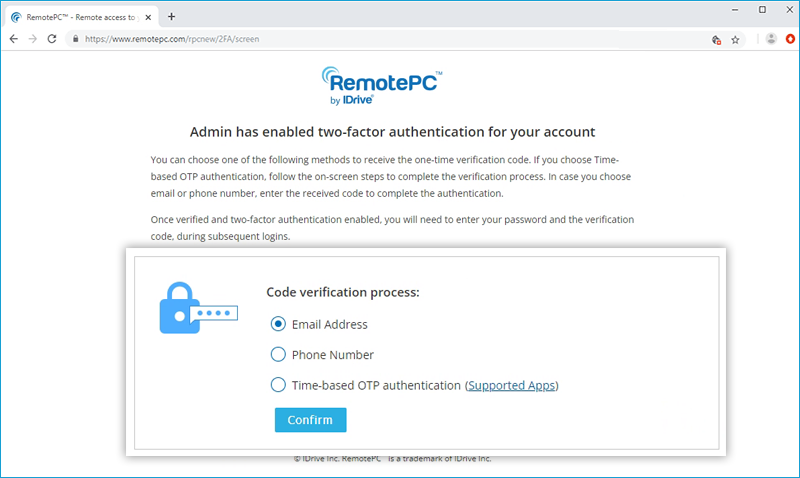Click the red extension icon in the toolbar

tap(790, 39)
